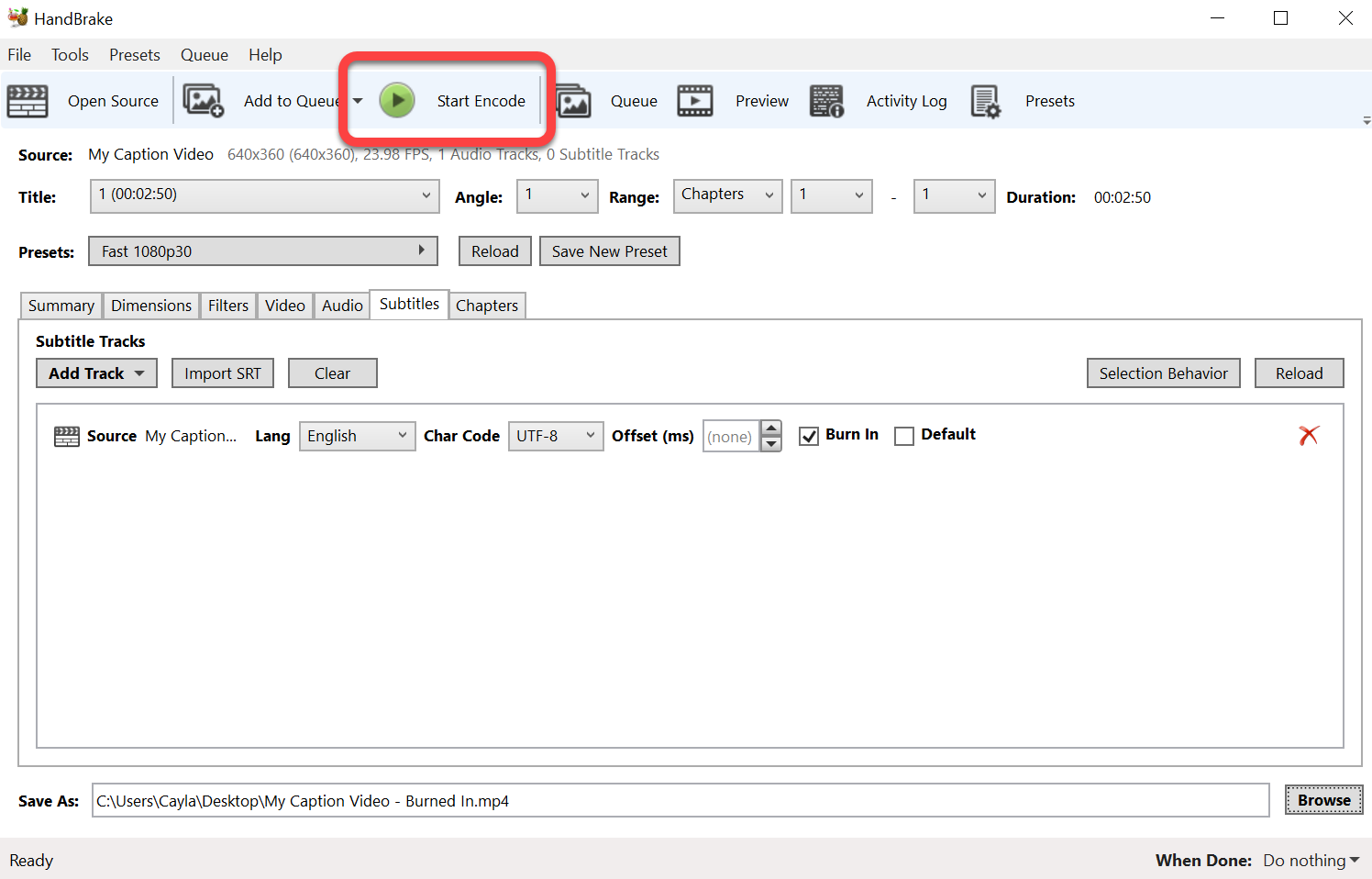
Task: Expand the Fast 1080p30 presets selector
Action: [x=263, y=251]
